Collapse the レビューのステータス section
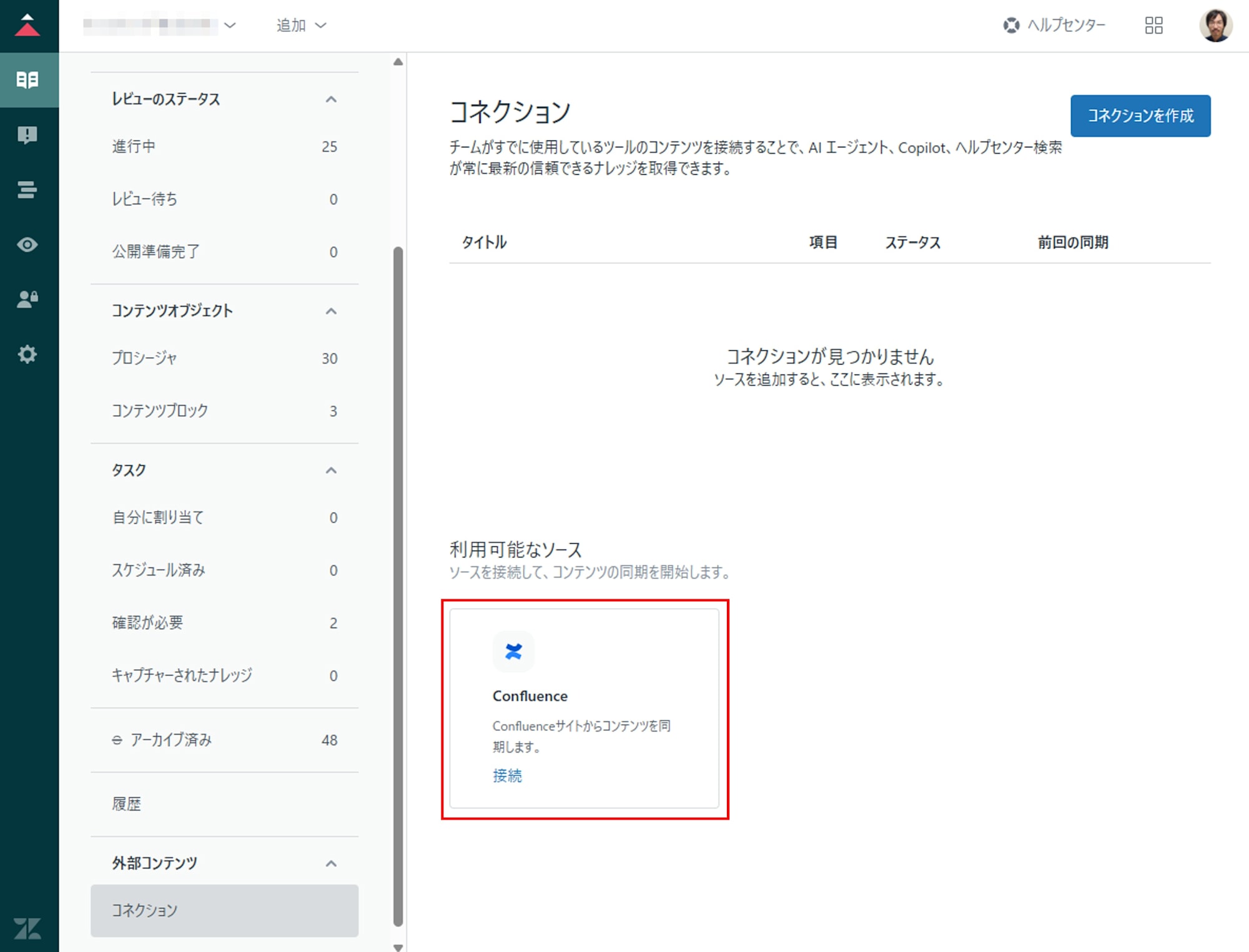Viewport: 1249px width, 952px height. click(x=331, y=99)
